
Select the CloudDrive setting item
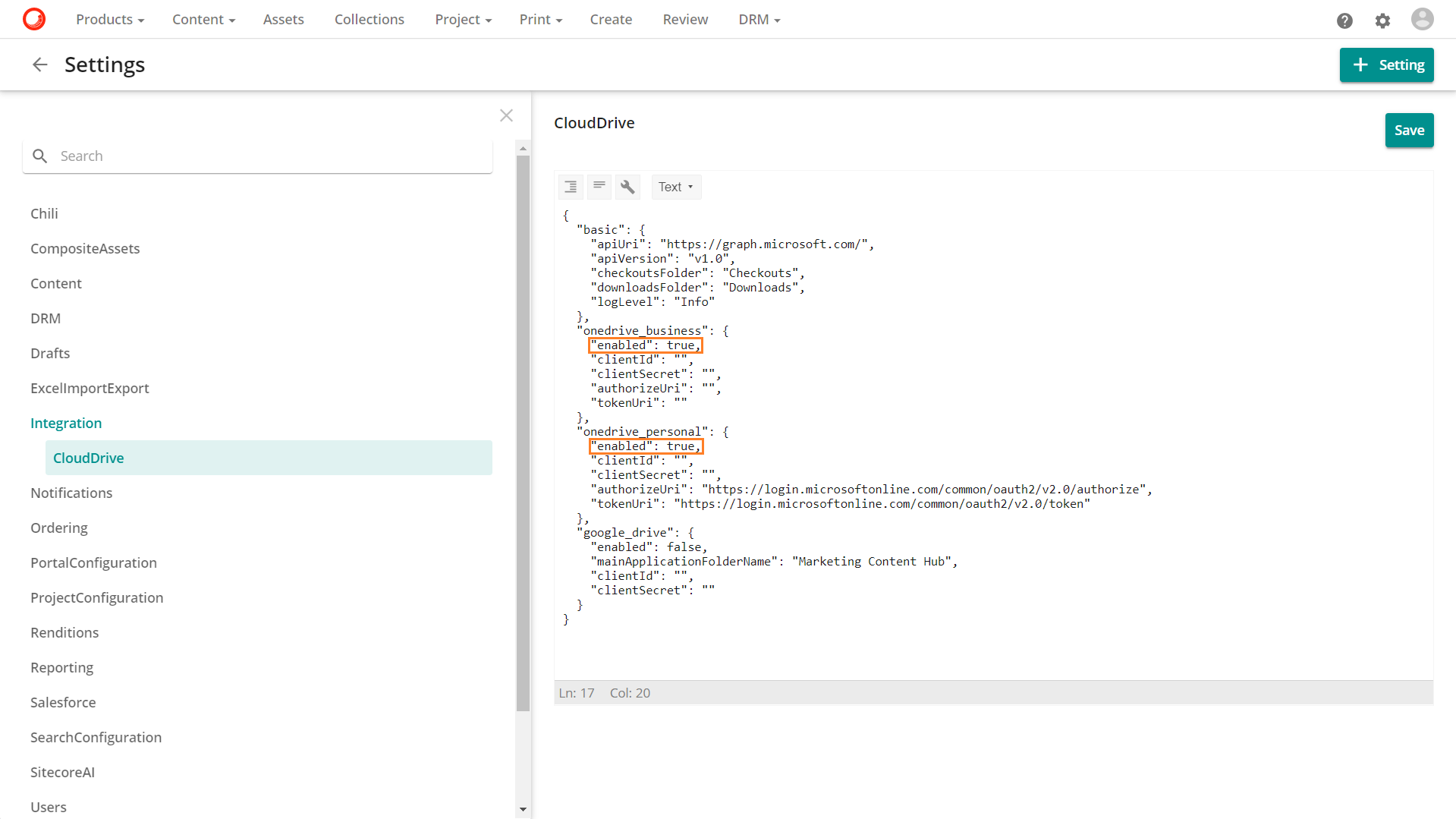pos(269,458)
